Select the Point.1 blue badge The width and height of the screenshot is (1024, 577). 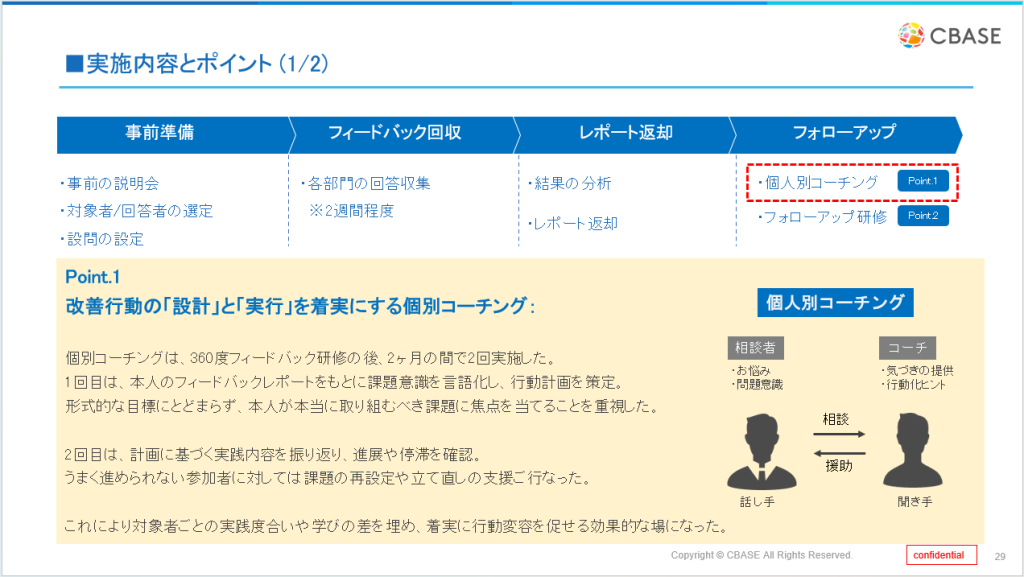point(922,182)
